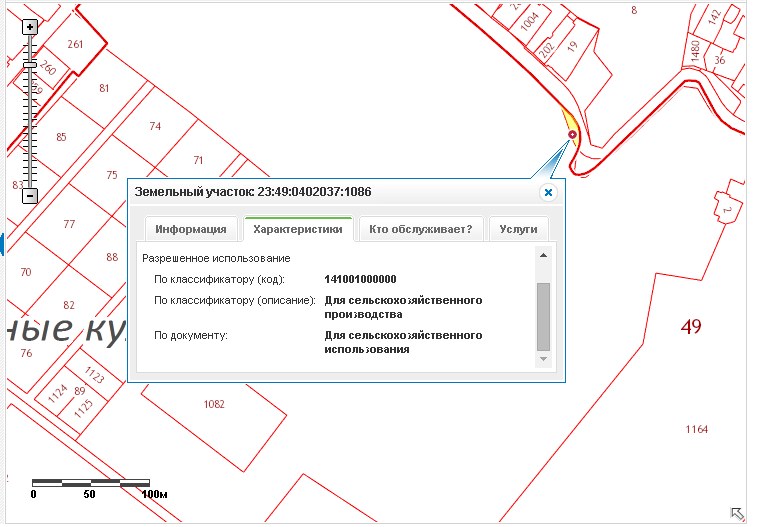Click the yellow highlighted parcel area
The image size is (757, 527).
point(565,119)
